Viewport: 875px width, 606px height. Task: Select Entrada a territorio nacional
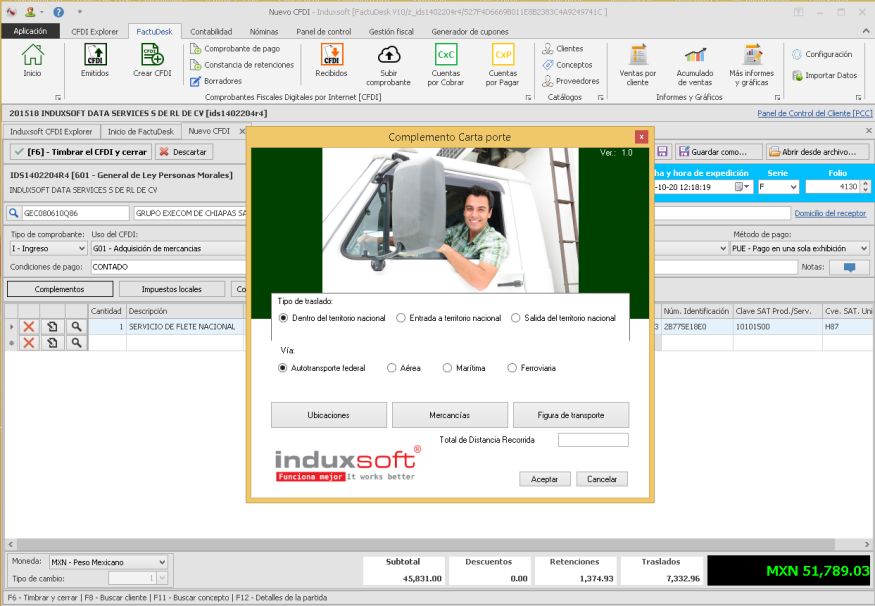coord(401,318)
